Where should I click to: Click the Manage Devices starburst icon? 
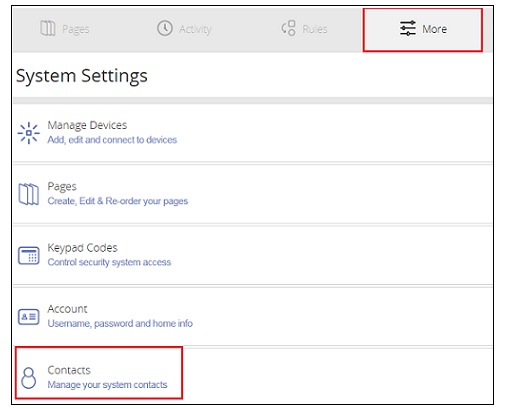click(x=29, y=133)
